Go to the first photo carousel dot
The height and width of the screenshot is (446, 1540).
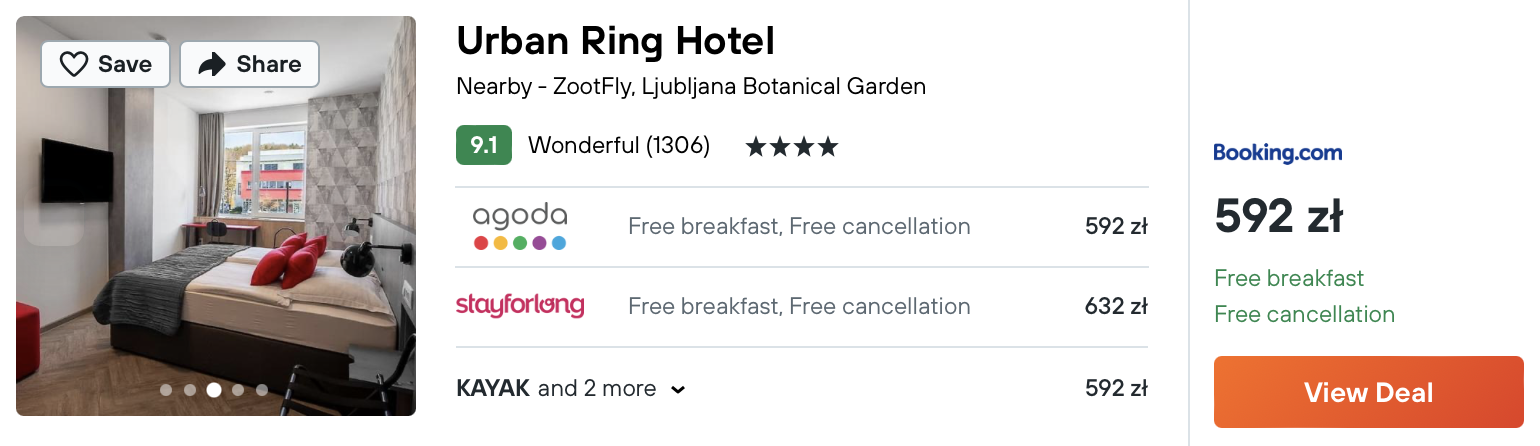click(166, 390)
